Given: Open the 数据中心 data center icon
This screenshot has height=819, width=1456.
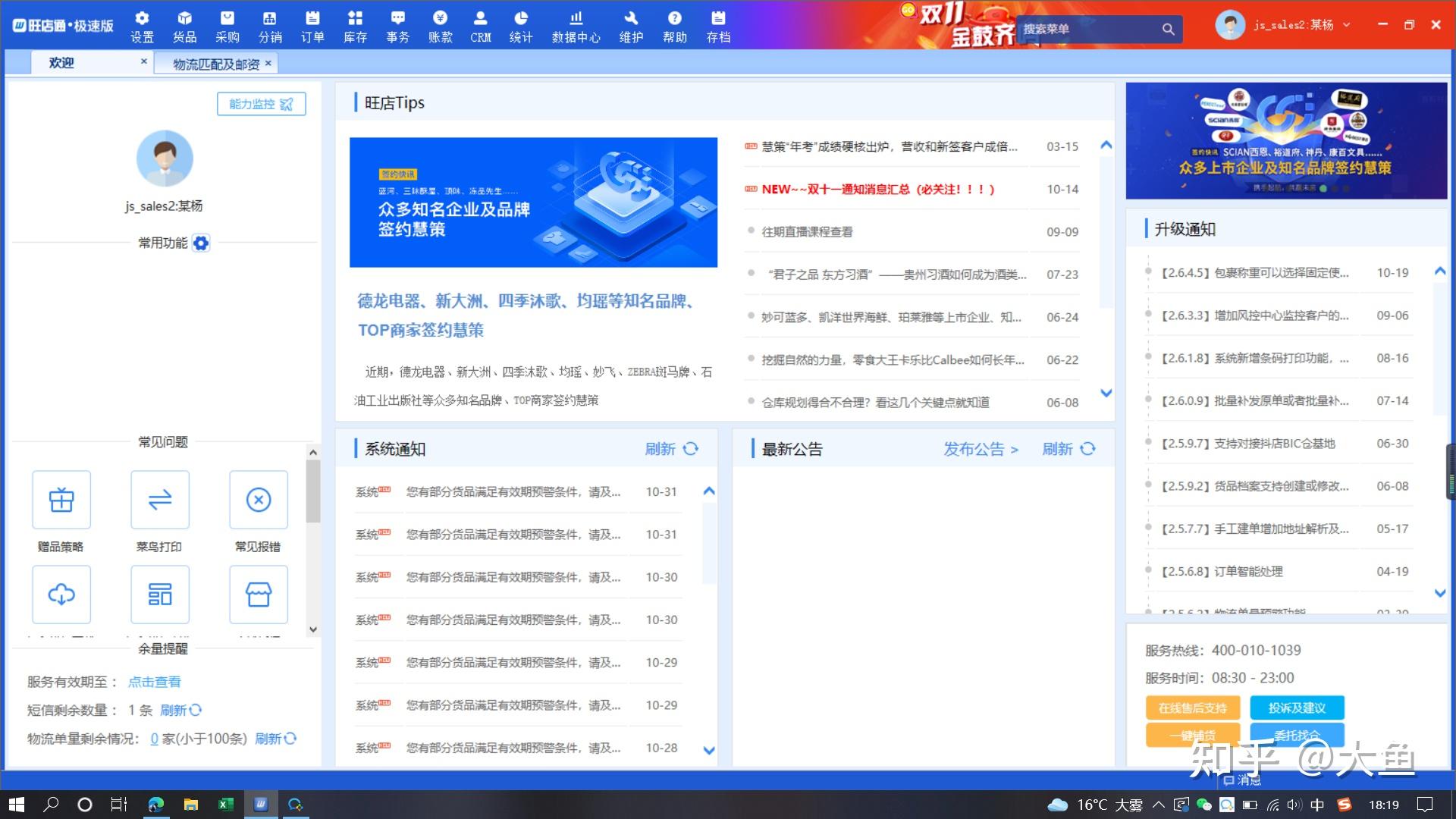Looking at the screenshot, I should click(576, 27).
